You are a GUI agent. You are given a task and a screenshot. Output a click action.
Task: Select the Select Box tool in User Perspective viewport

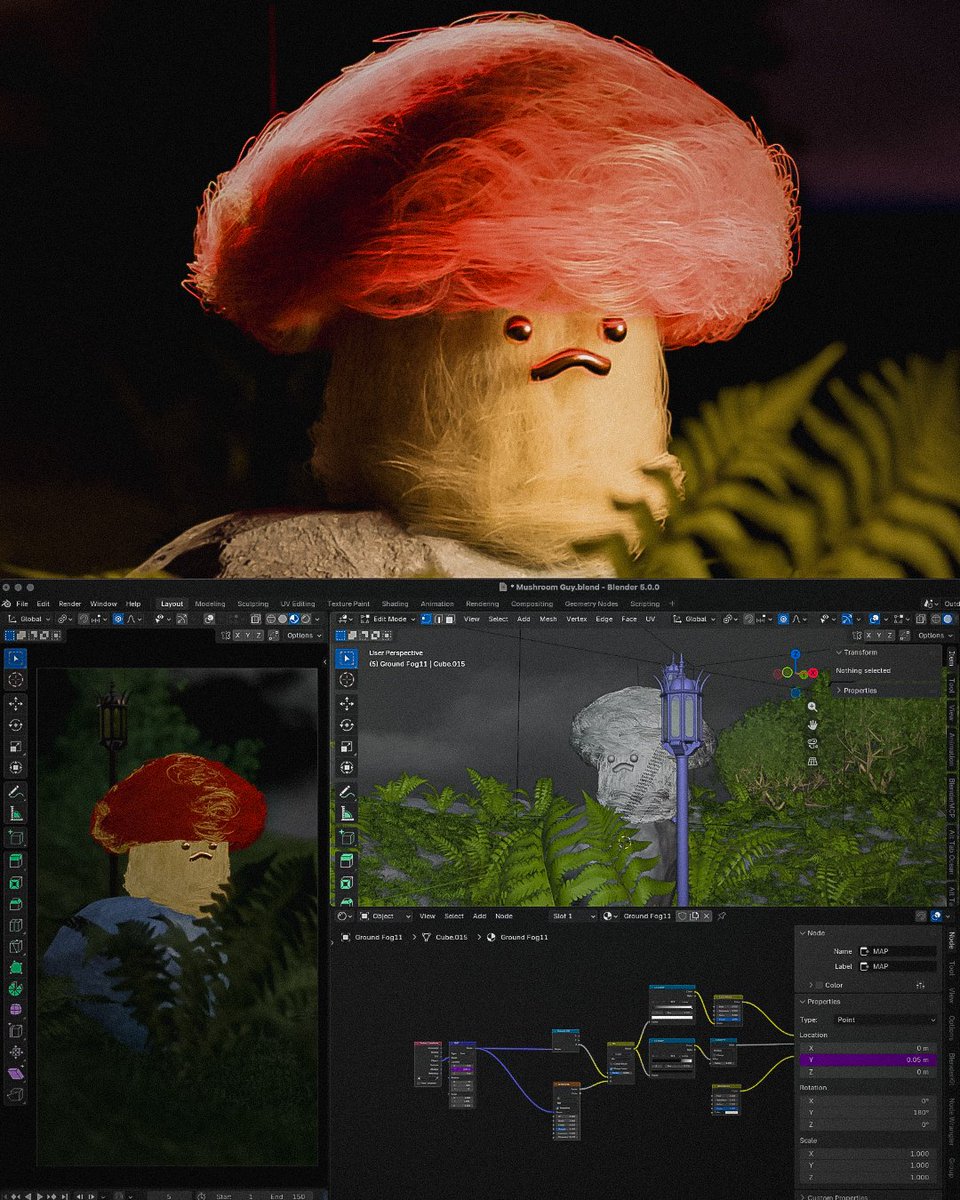point(346,658)
